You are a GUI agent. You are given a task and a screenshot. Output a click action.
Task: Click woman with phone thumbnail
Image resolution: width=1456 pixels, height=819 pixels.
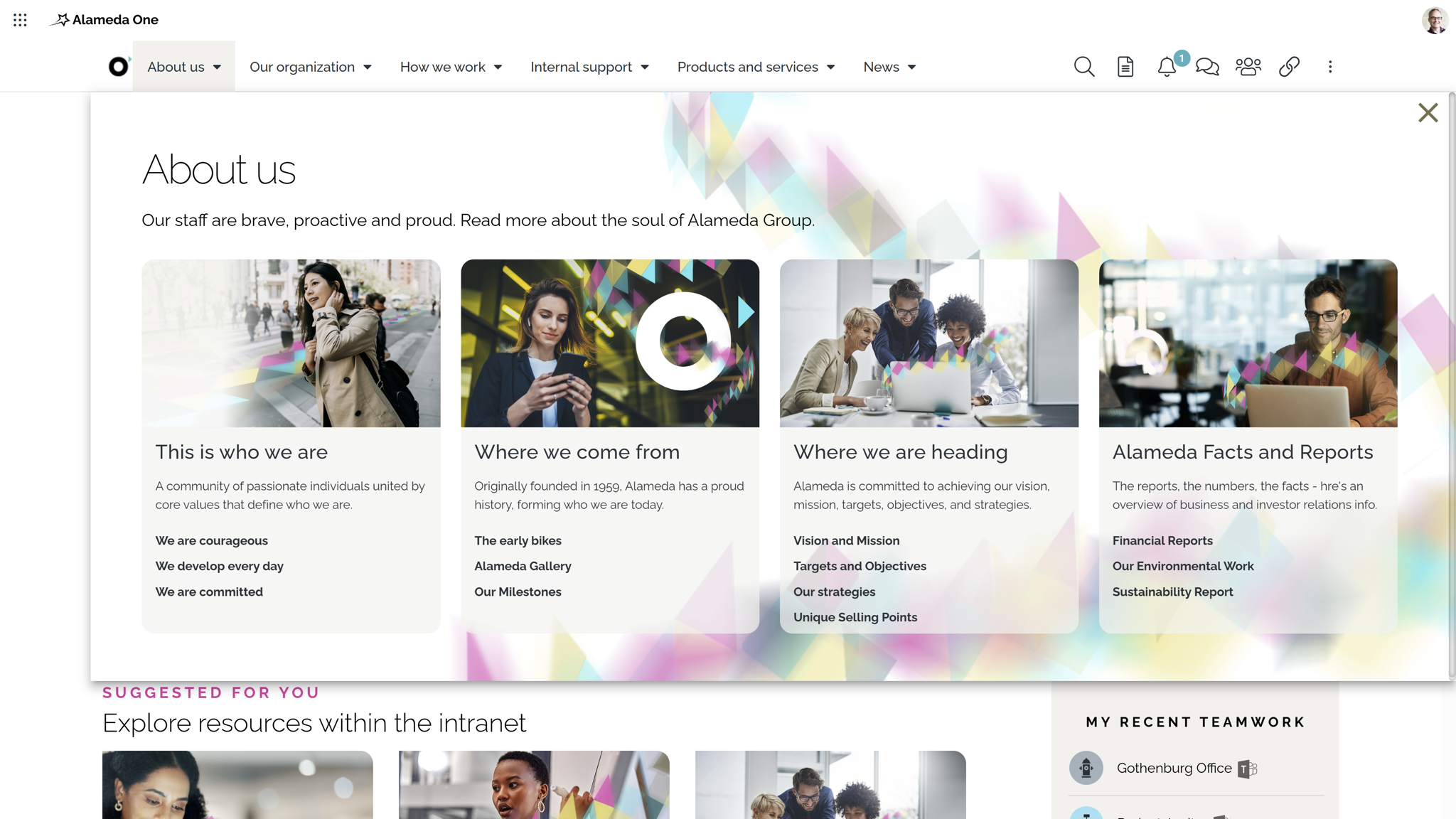click(610, 343)
